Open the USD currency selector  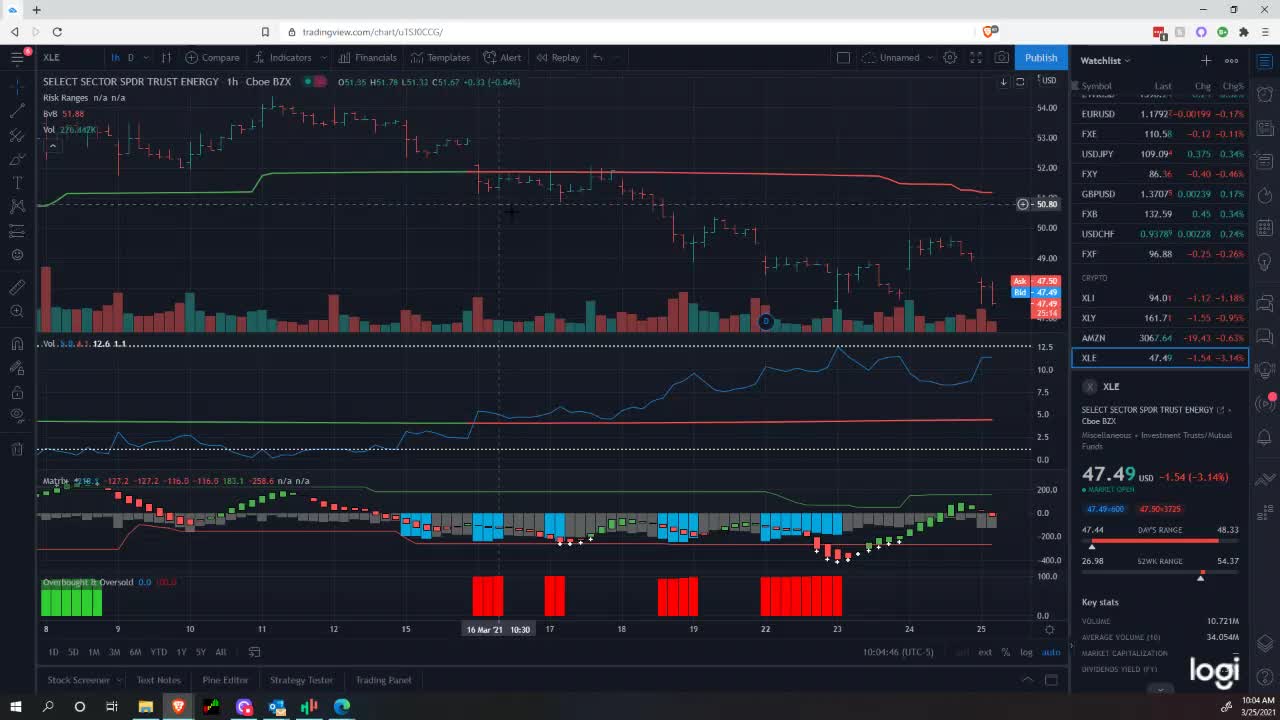1049,81
